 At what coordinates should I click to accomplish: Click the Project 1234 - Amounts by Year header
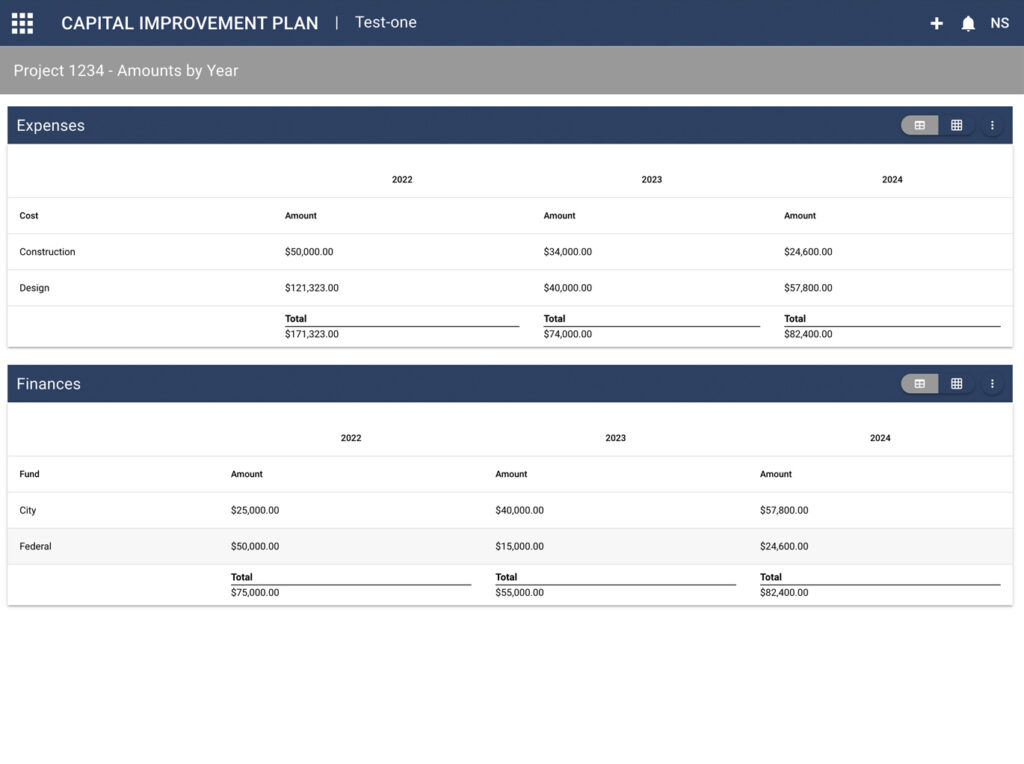point(126,70)
